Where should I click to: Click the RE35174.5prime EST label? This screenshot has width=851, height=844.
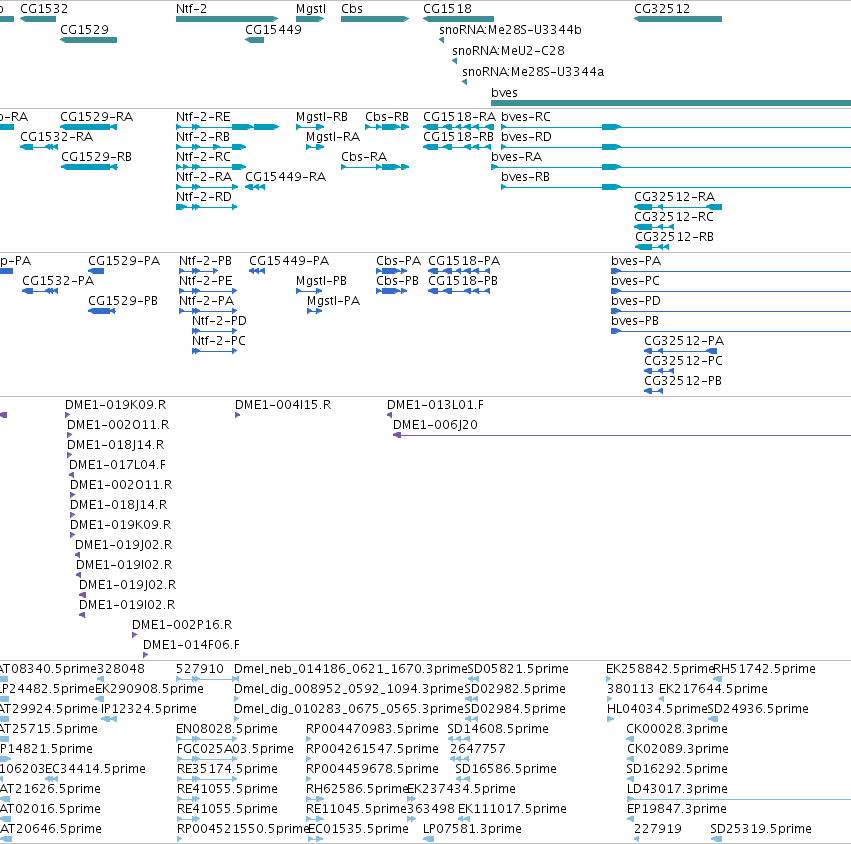pos(227,769)
